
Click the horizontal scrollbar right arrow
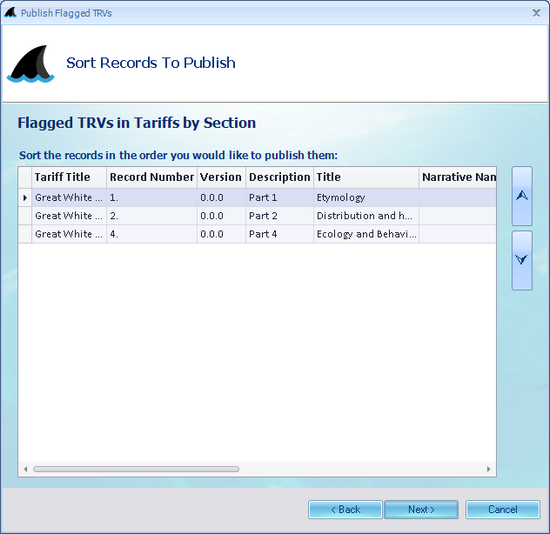coord(489,469)
